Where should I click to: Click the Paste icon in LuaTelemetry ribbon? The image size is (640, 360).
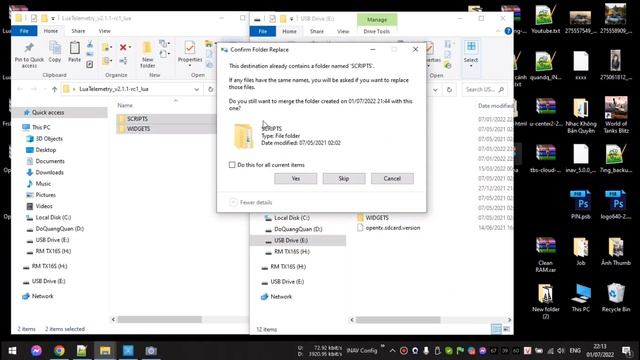[x=74, y=52]
